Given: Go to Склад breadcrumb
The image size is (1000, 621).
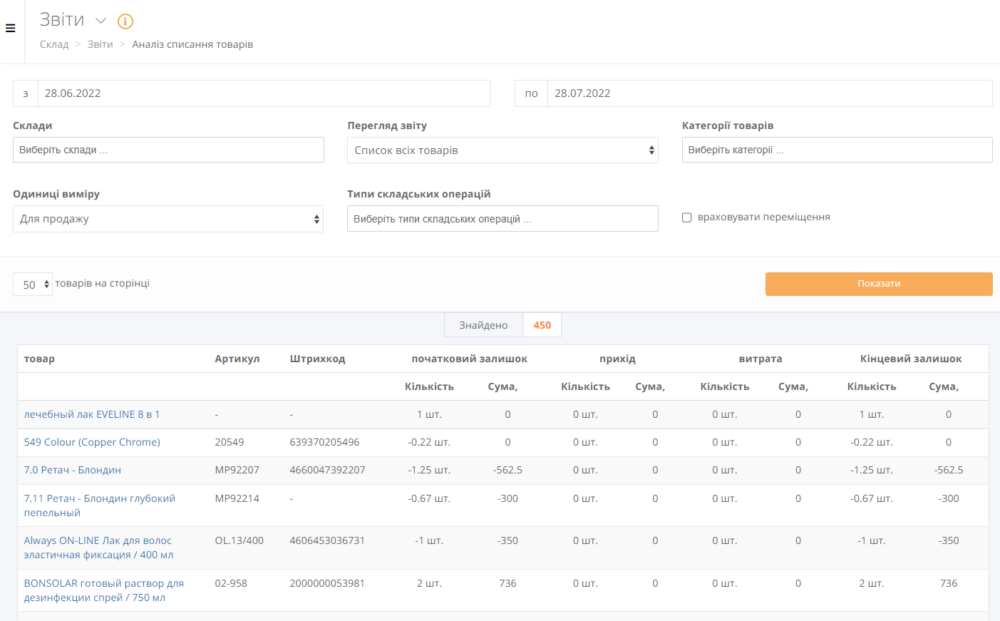Looking at the screenshot, I should [54, 45].
